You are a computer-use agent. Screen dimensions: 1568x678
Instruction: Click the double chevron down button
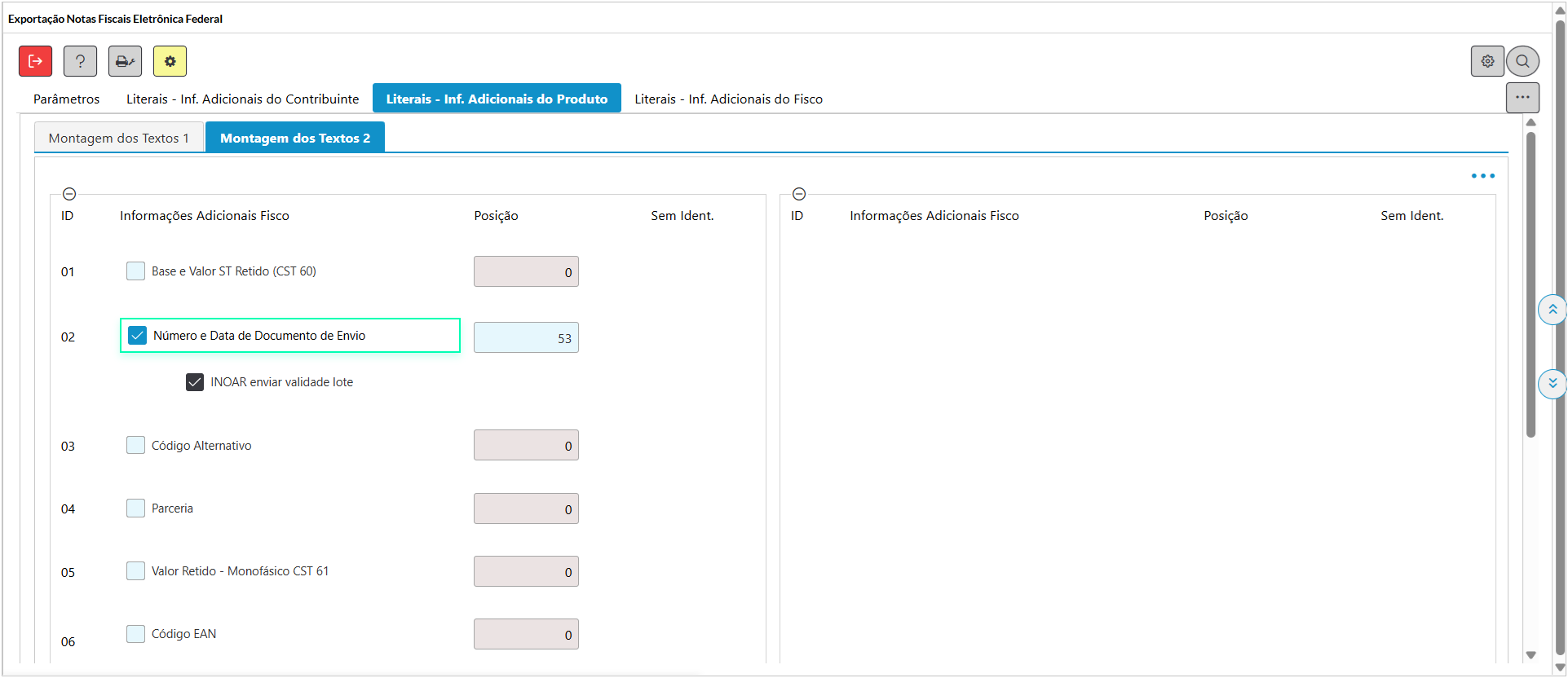(1552, 383)
